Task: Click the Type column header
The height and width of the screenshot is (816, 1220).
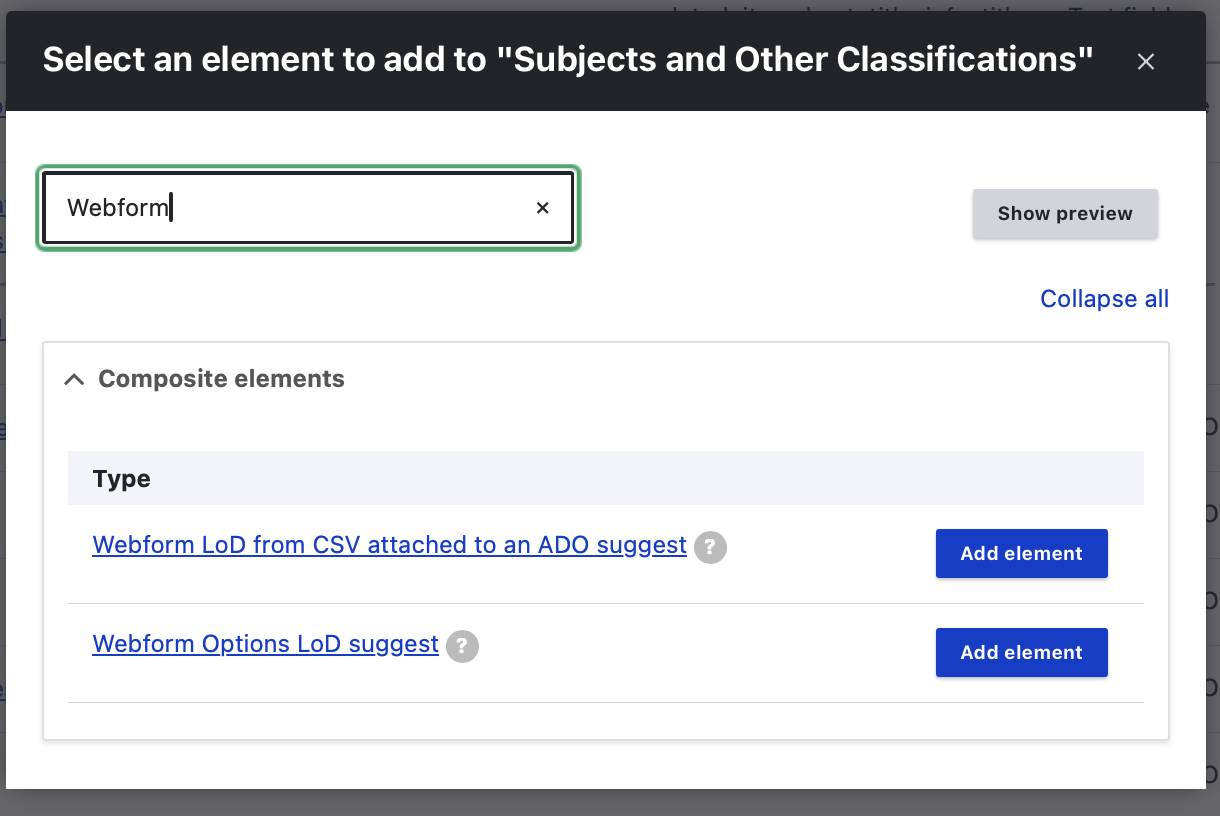Action: point(122,479)
